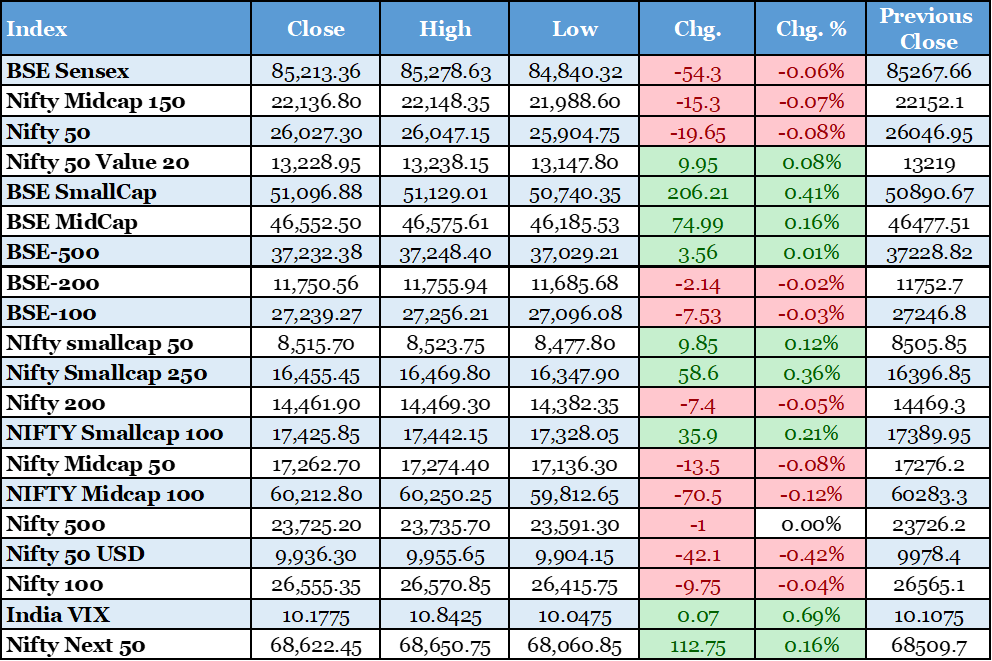Select previous close value 85267.66
This screenshot has height=661, width=992.
point(927,71)
